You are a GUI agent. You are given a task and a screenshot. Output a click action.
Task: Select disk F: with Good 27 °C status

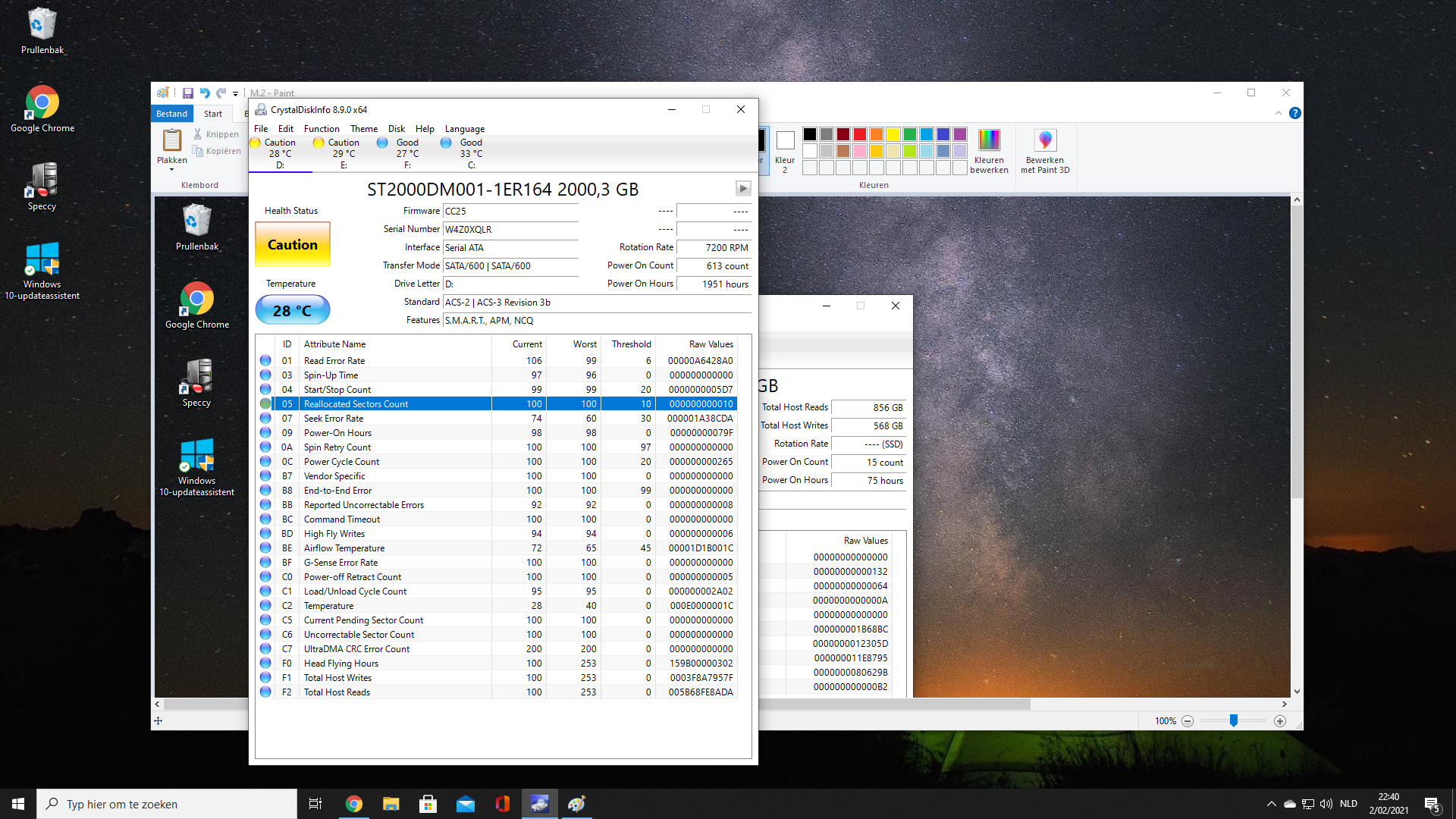407,153
